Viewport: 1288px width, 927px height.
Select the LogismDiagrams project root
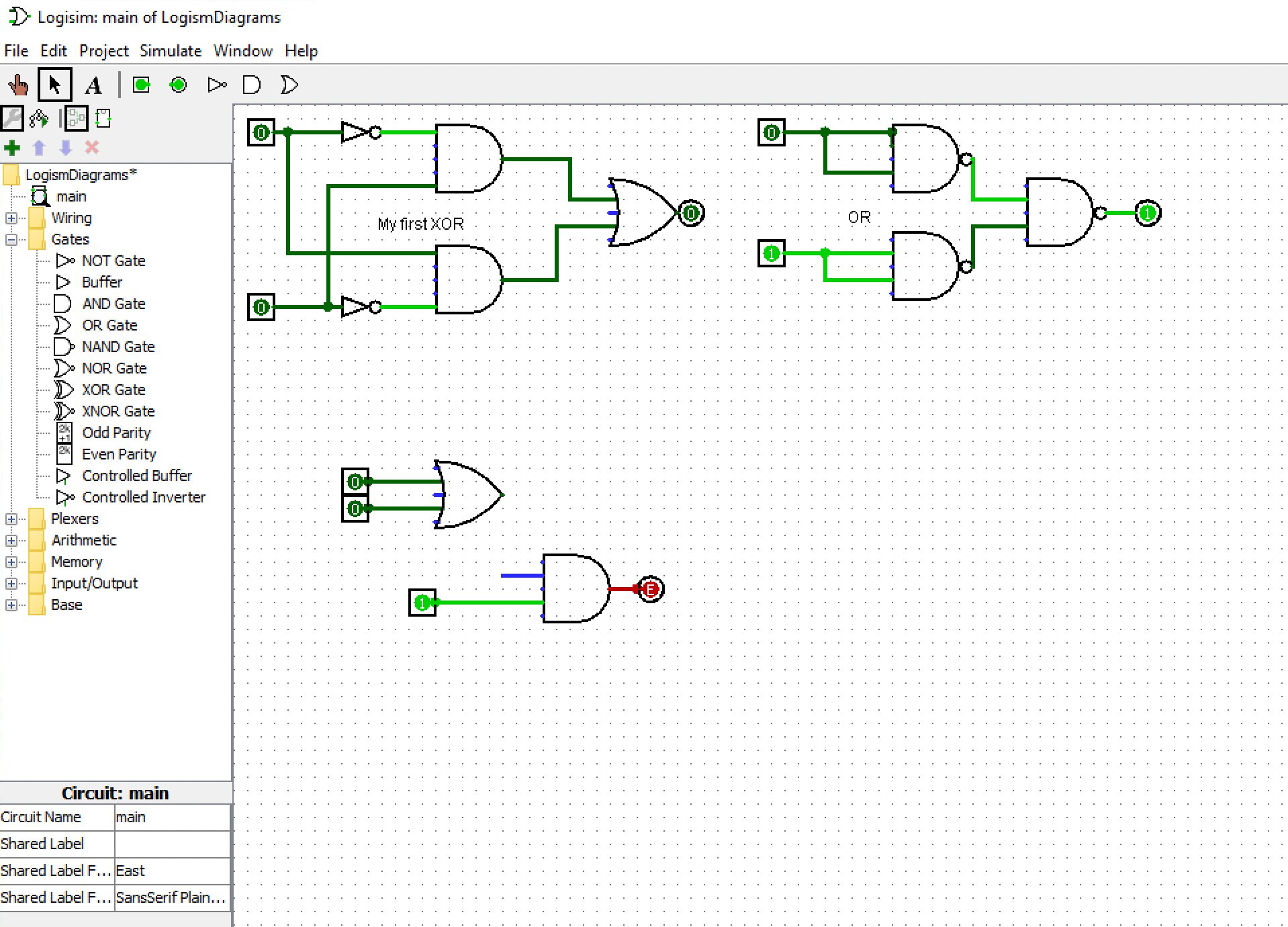[81, 175]
